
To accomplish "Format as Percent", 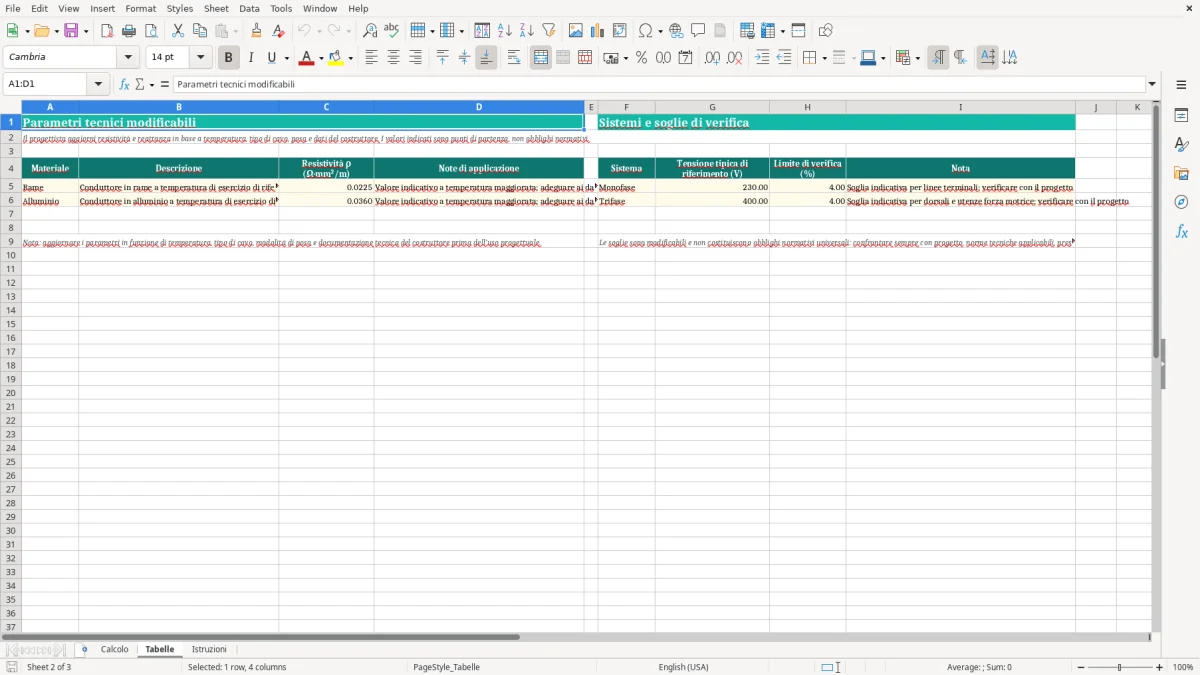I will pos(641,58).
